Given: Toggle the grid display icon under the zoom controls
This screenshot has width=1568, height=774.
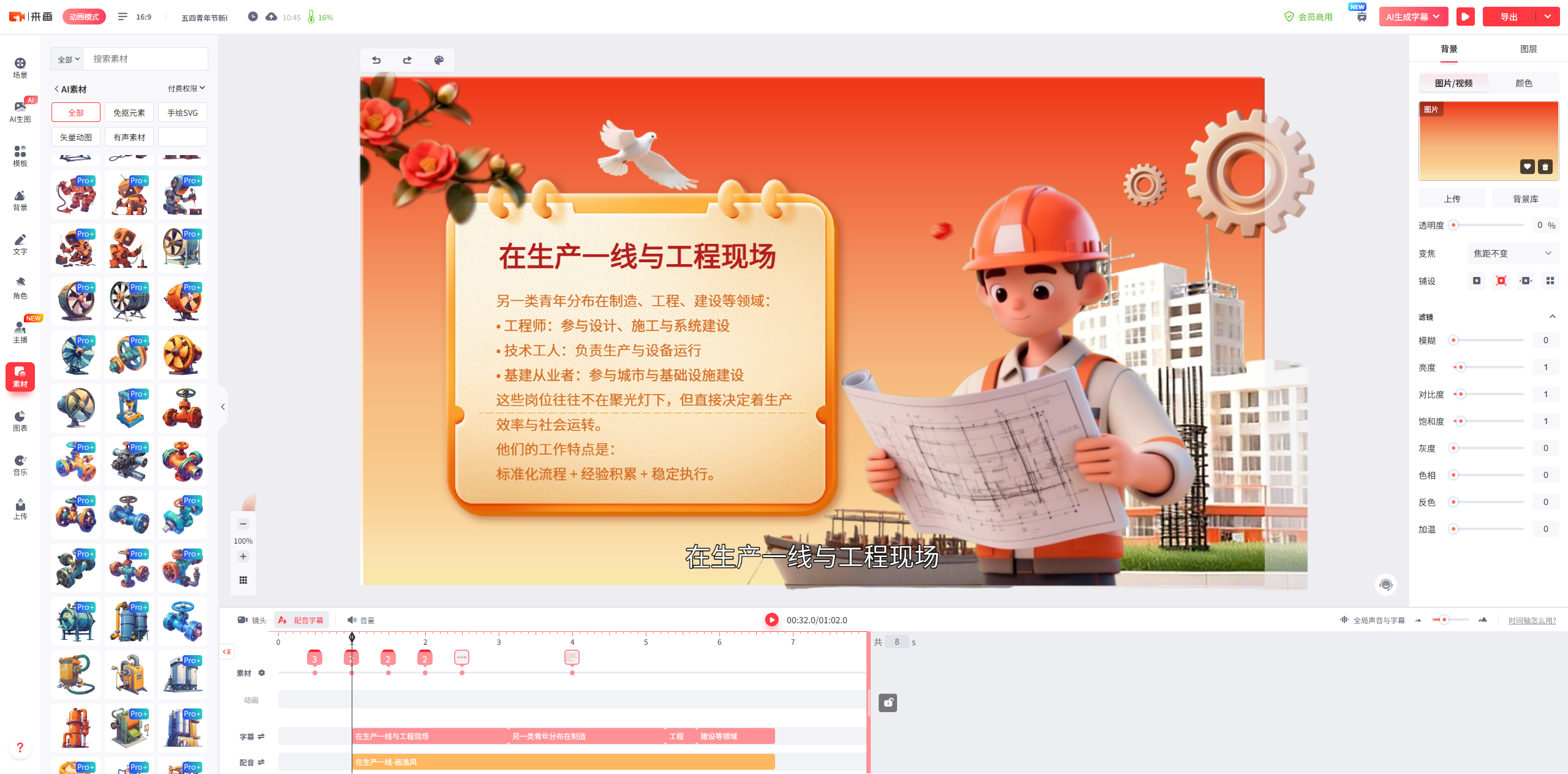Looking at the screenshot, I should point(243,580).
